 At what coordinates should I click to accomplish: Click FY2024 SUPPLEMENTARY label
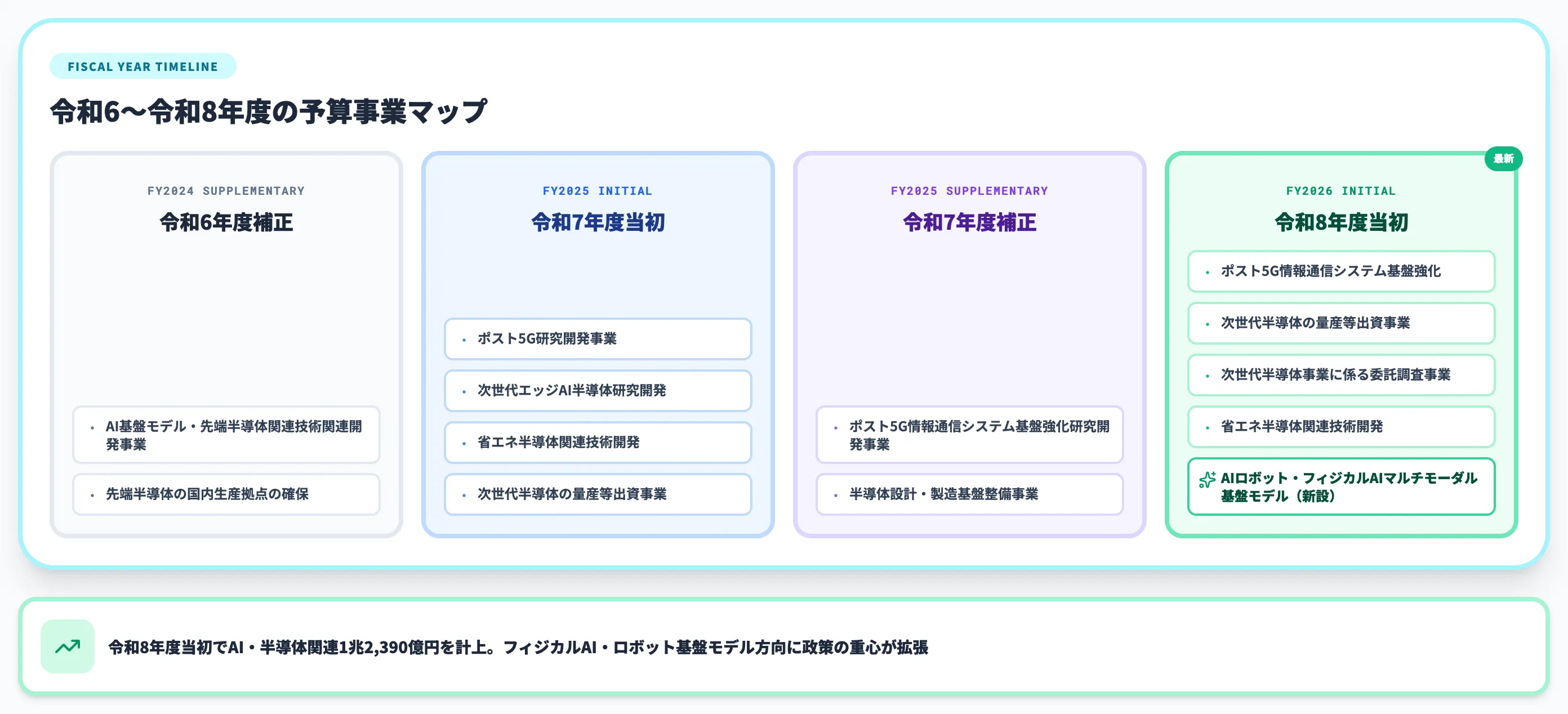226,190
